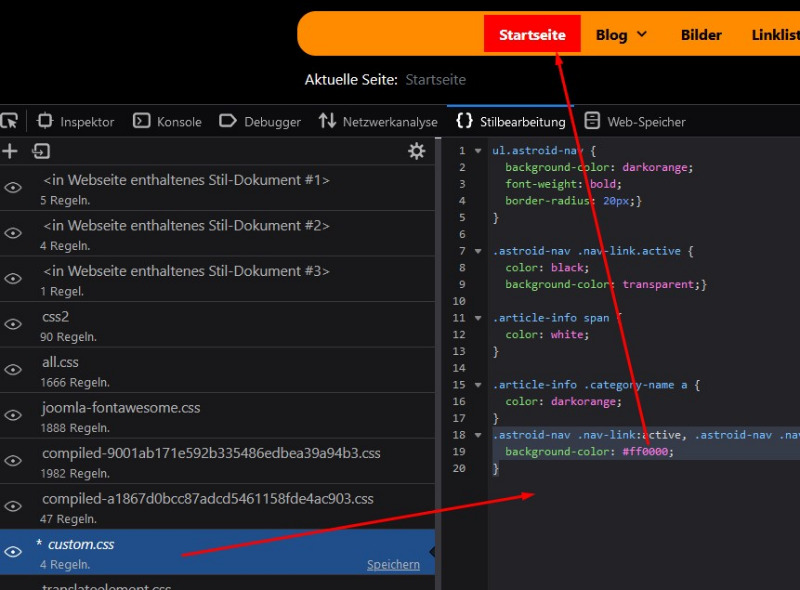Click line number 20 in the editor
The width and height of the screenshot is (800, 590).
[459, 469]
